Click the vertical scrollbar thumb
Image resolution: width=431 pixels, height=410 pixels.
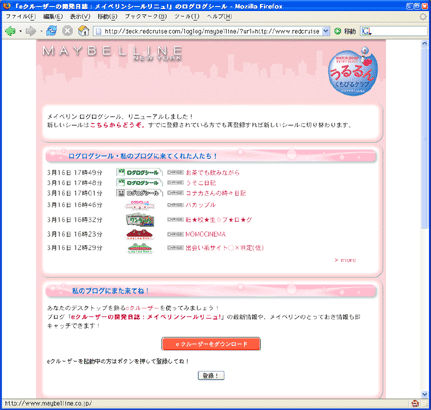424,138
